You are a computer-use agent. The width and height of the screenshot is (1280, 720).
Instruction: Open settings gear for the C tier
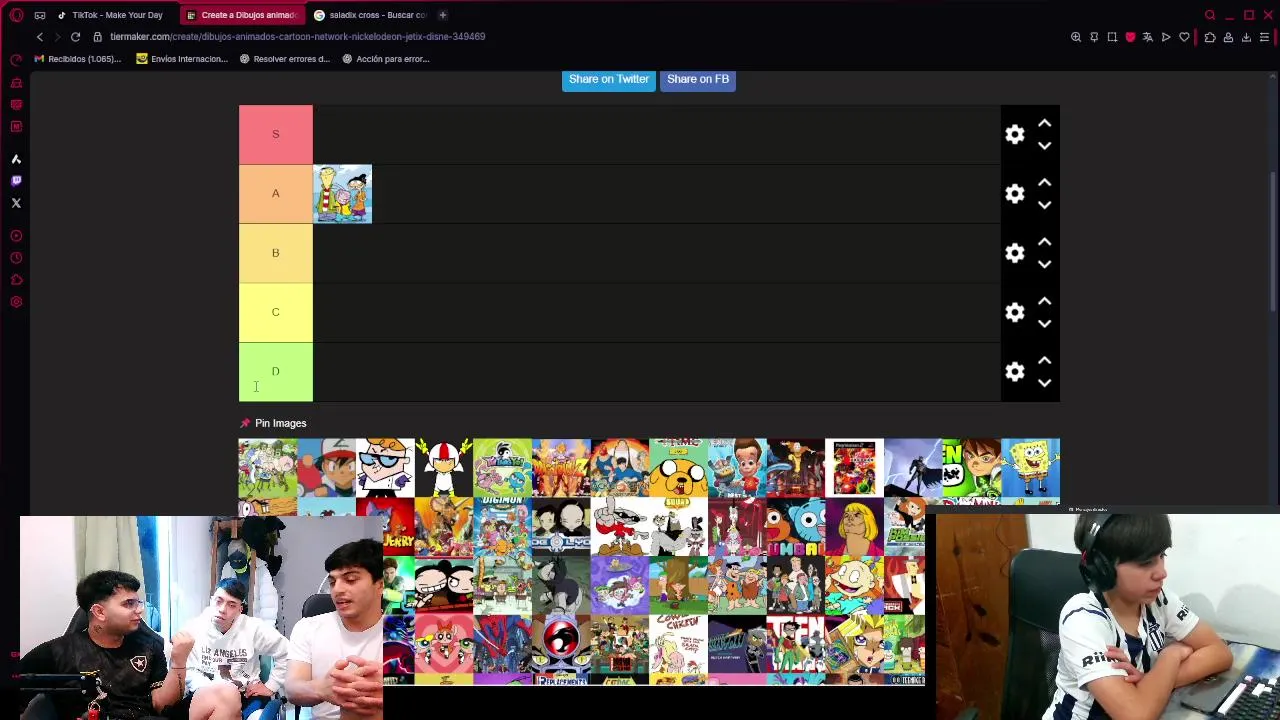point(1015,313)
